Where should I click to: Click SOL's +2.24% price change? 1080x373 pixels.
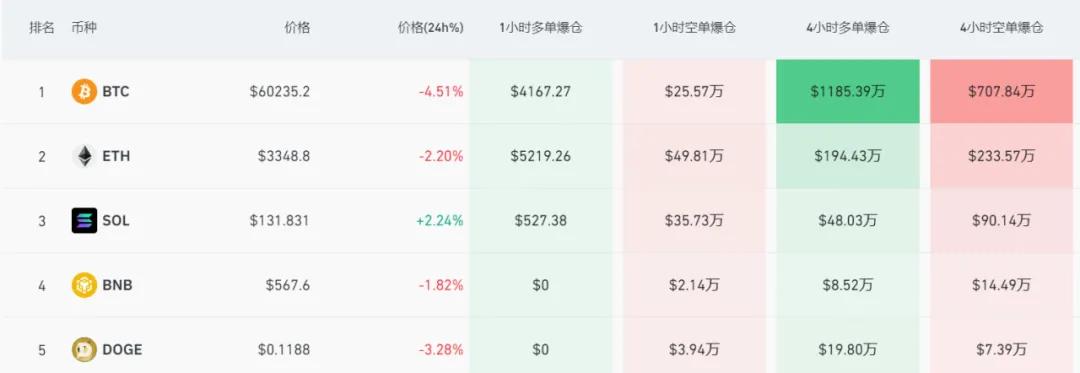439,221
